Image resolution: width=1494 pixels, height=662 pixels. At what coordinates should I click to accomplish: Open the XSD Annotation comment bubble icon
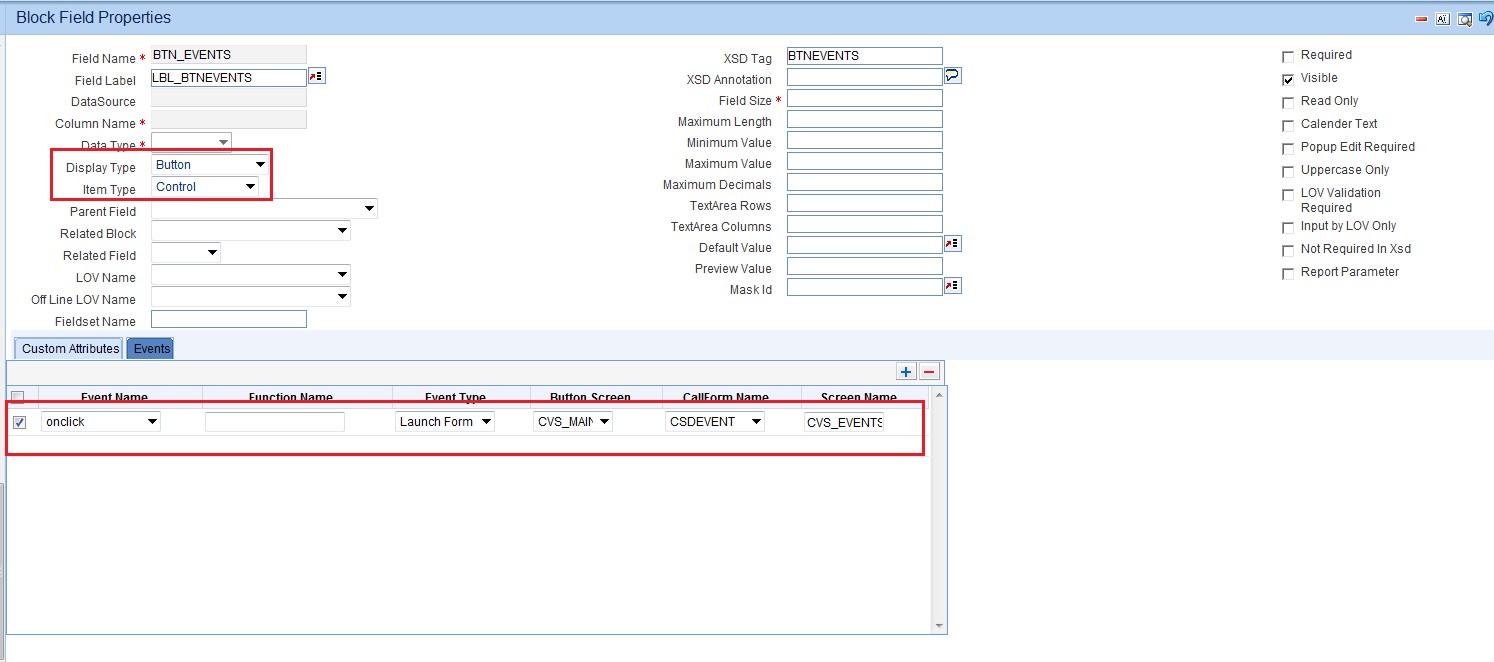pos(953,76)
